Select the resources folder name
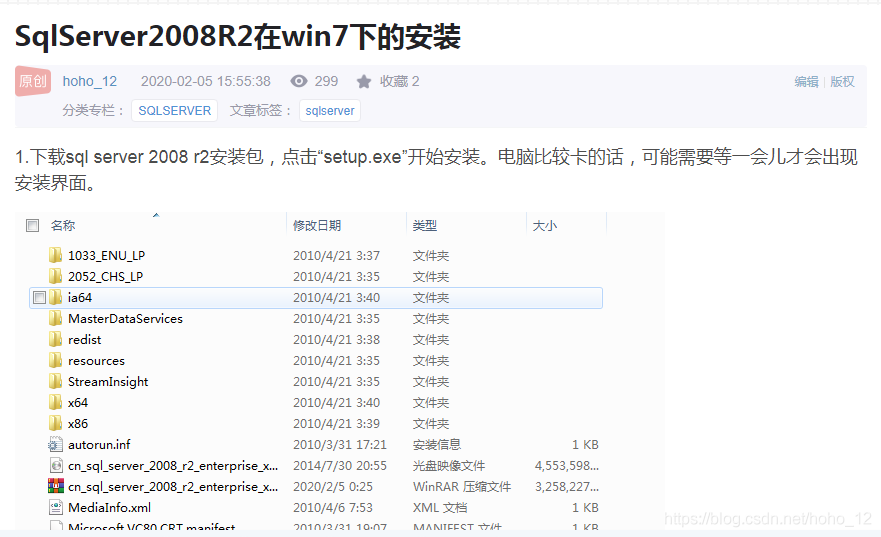Image resolution: width=881 pixels, height=537 pixels. tap(97, 361)
